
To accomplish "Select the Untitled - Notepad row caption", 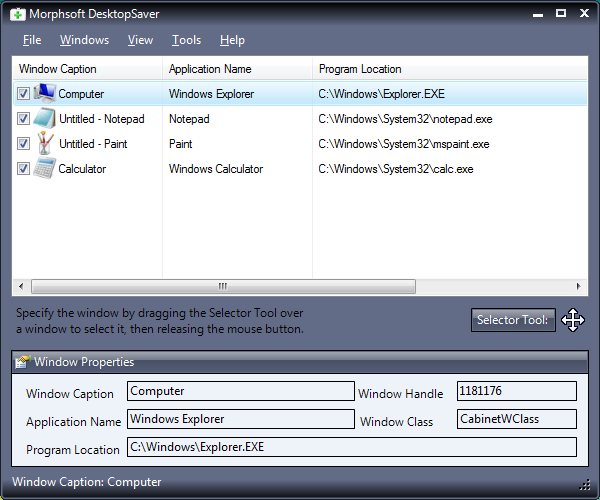I will pos(102,119).
